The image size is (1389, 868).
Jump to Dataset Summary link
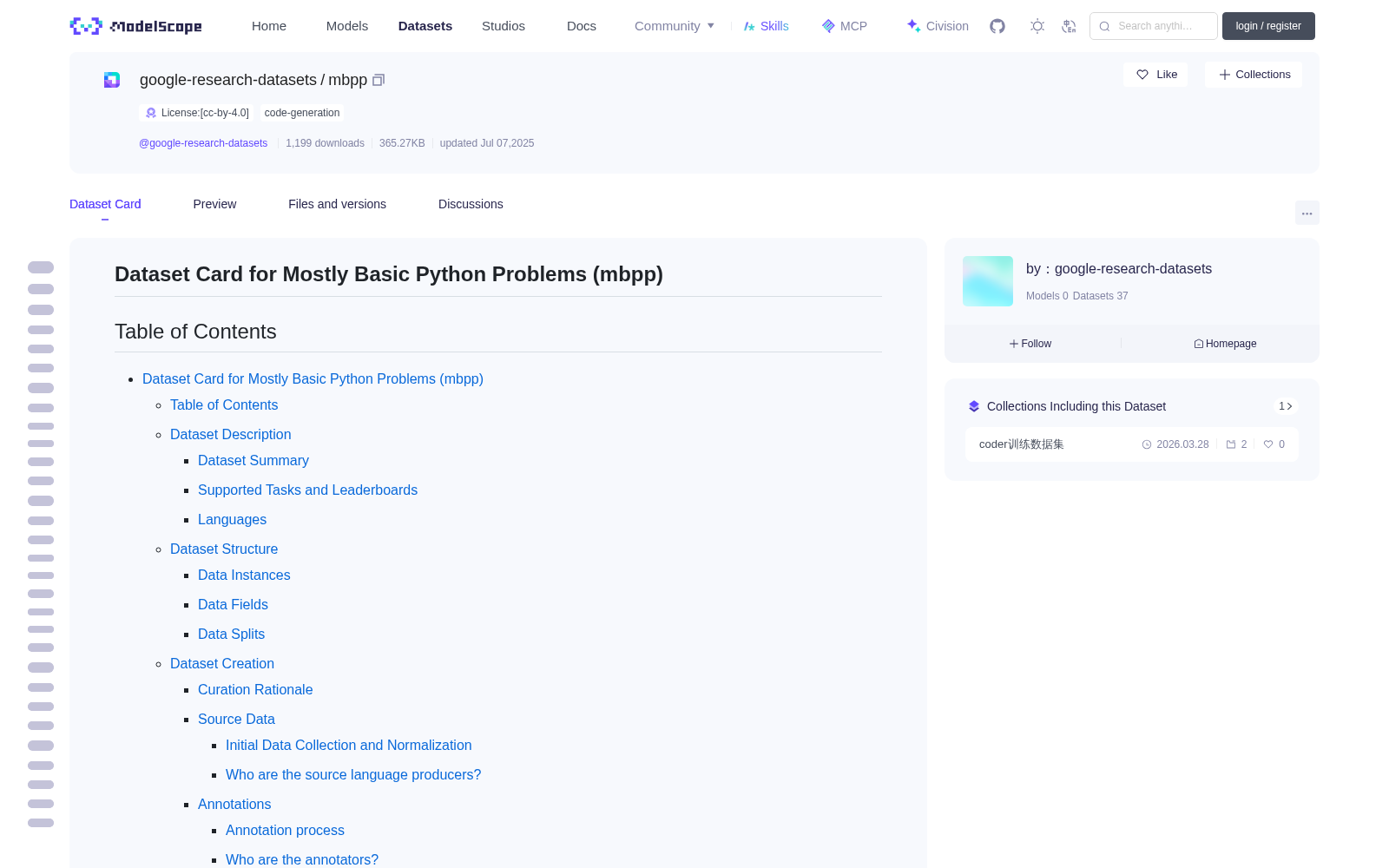253,461
